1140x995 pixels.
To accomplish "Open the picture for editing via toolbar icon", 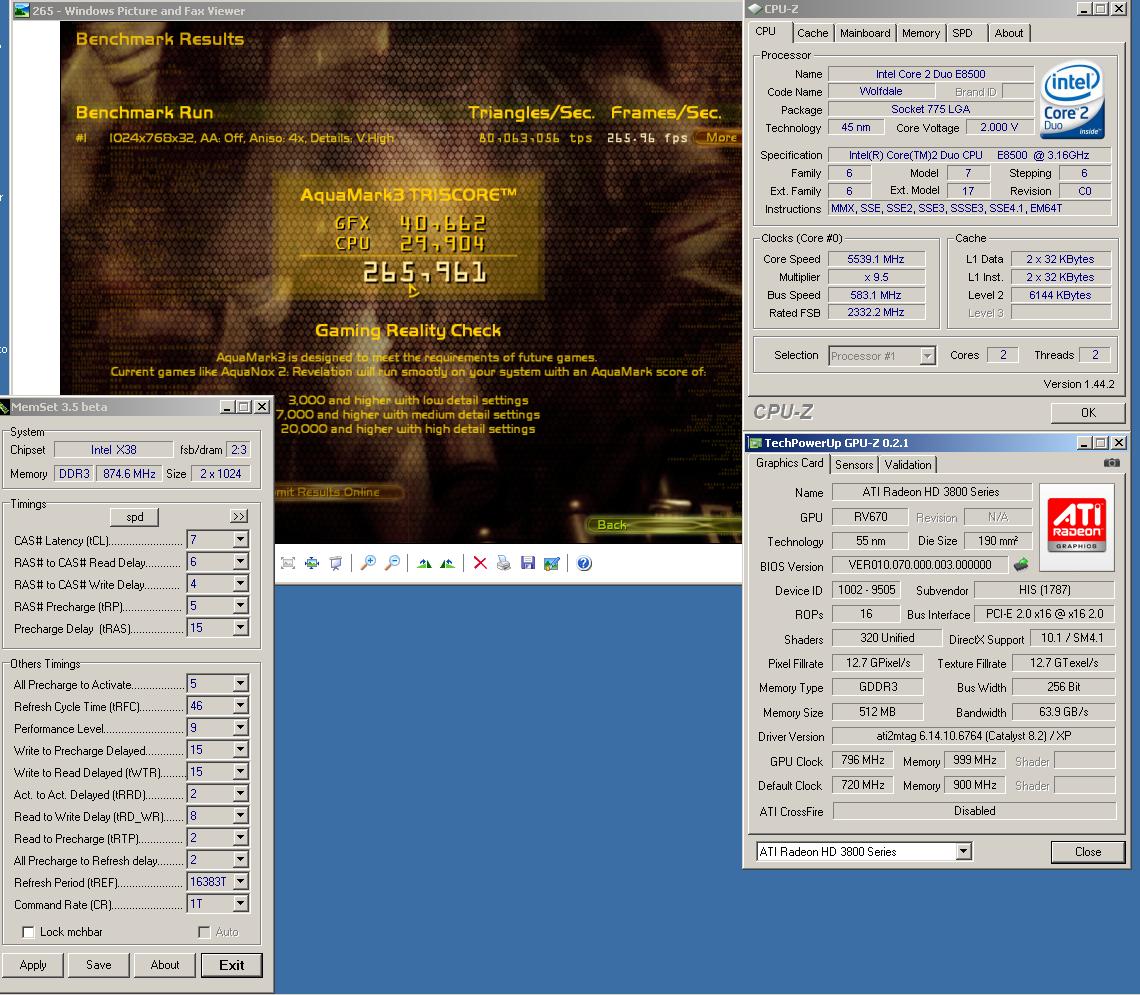I will click(x=552, y=563).
